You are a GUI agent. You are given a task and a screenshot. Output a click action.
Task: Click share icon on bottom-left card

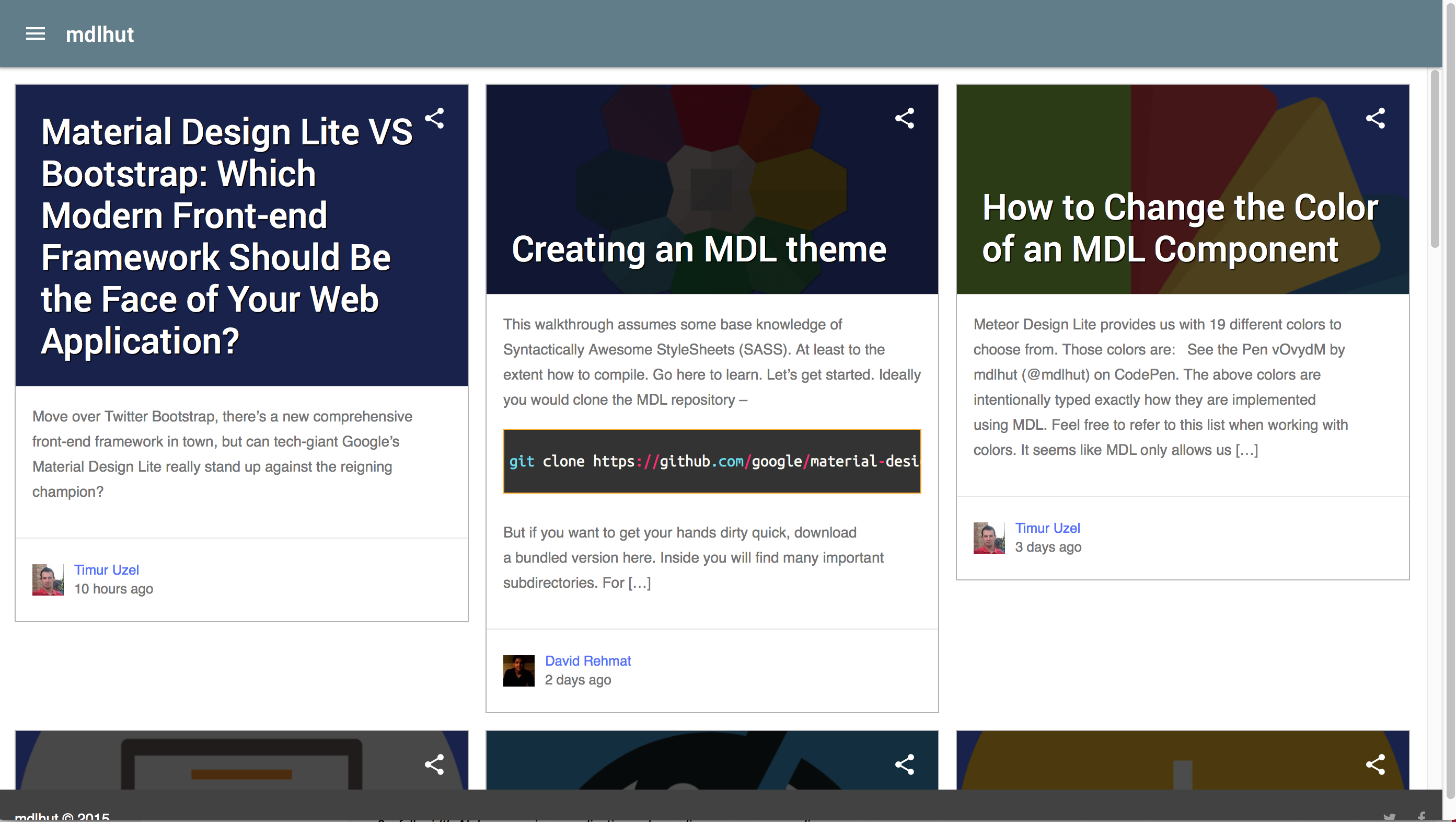click(x=434, y=764)
